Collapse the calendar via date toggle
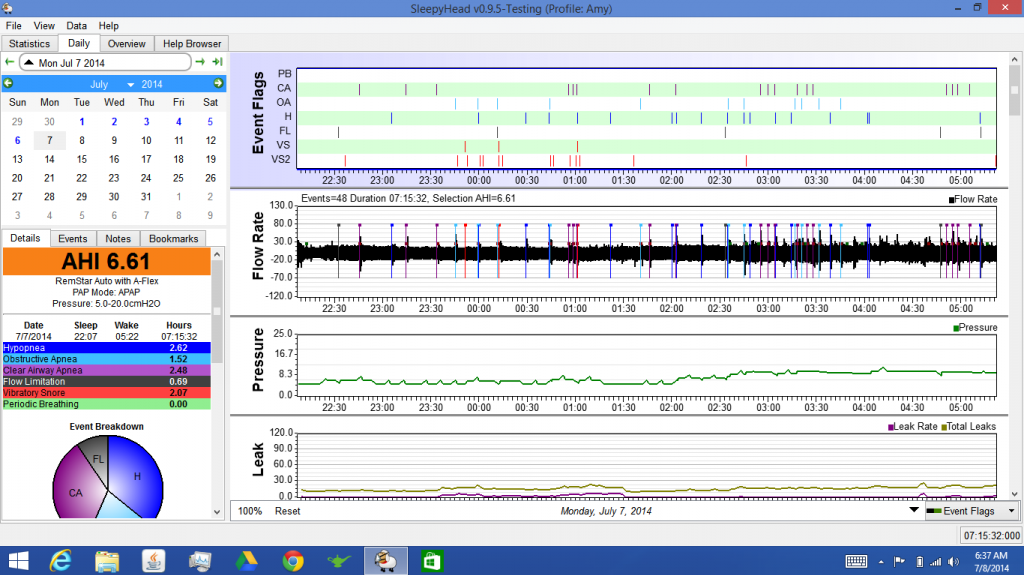The width and height of the screenshot is (1024, 575). 29,63
